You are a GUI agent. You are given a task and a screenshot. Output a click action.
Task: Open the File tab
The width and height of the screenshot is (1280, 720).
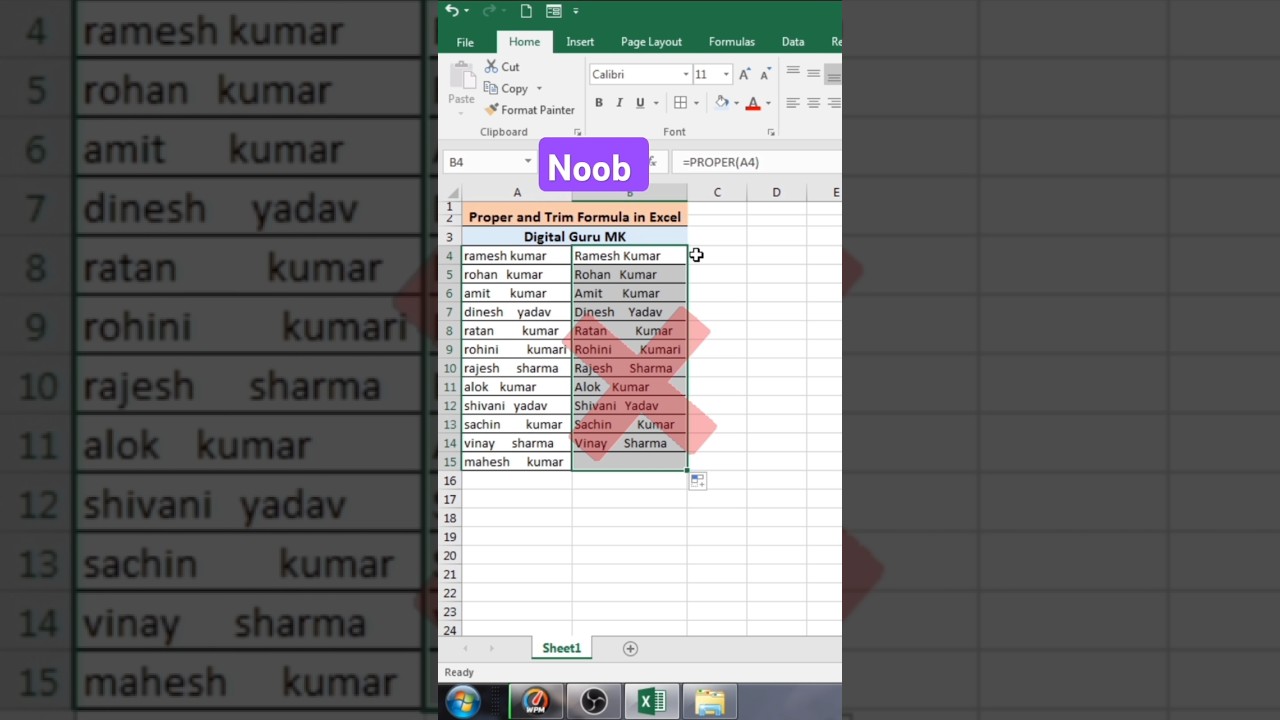[x=465, y=42]
